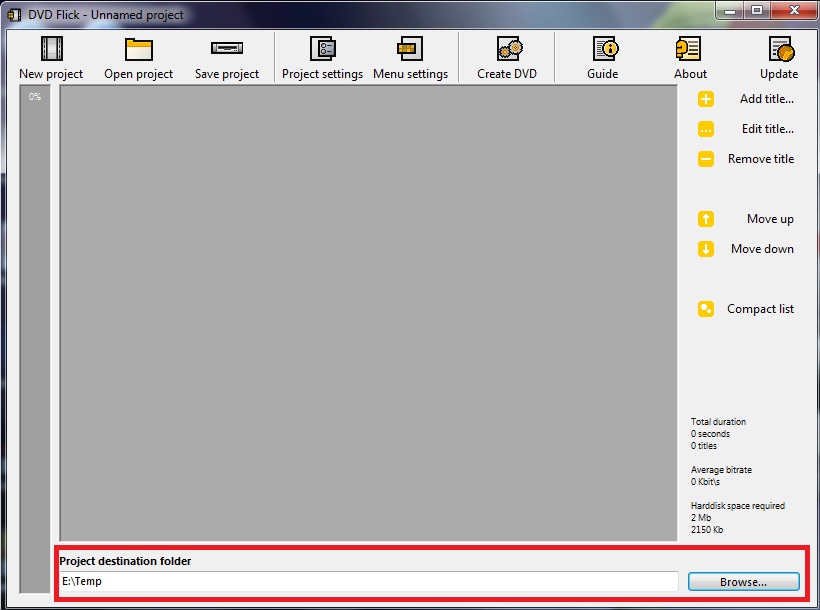Open Project settings
Image resolution: width=820 pixels, height=610 pixels.
[x=322, y=58]
